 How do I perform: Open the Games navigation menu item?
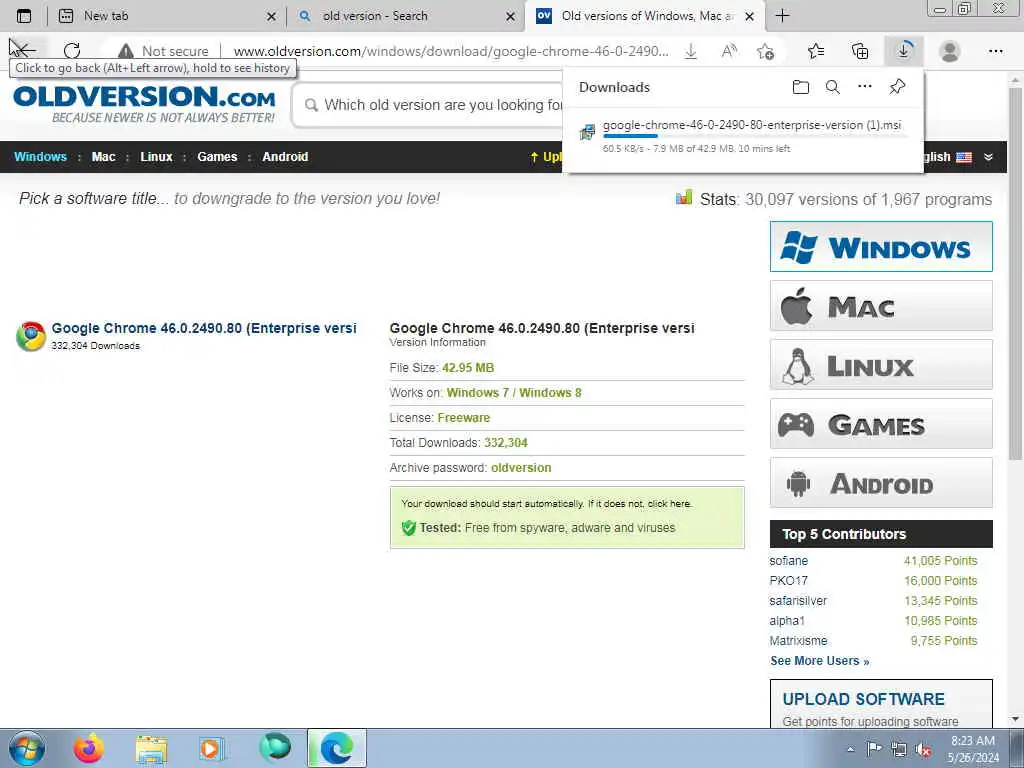(217, 157)
